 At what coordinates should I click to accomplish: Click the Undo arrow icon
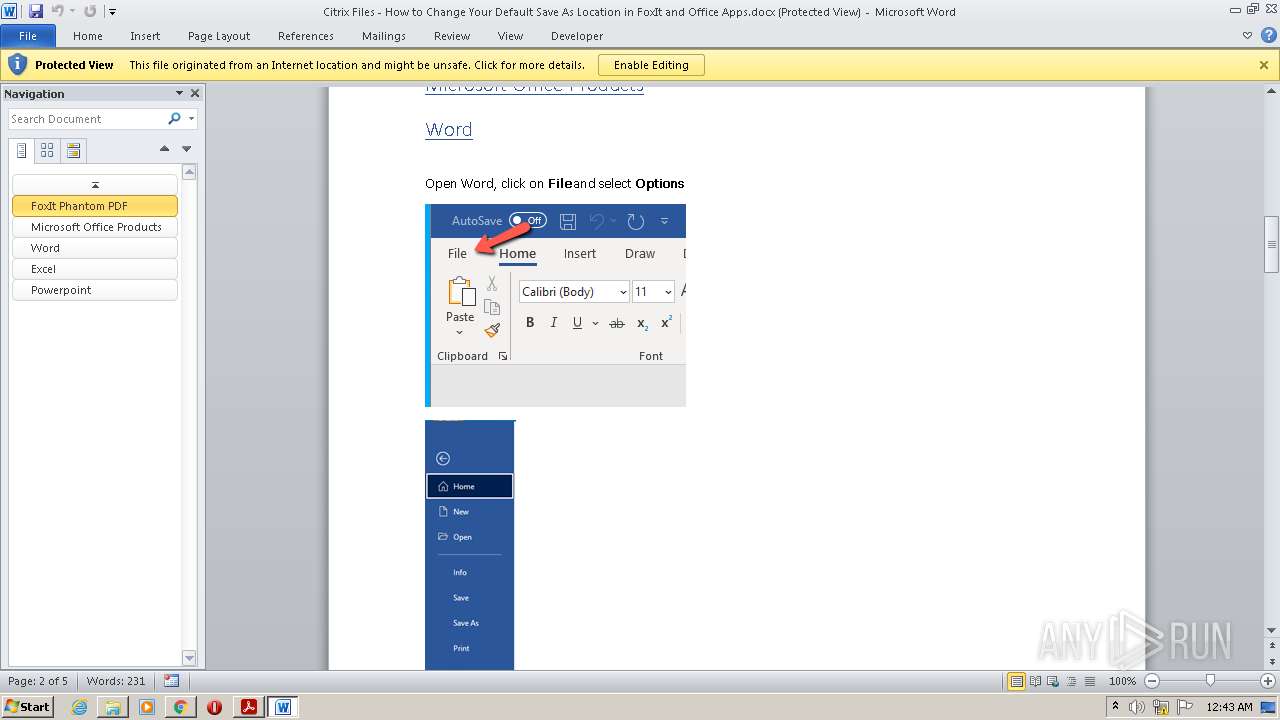pos(57,11)
